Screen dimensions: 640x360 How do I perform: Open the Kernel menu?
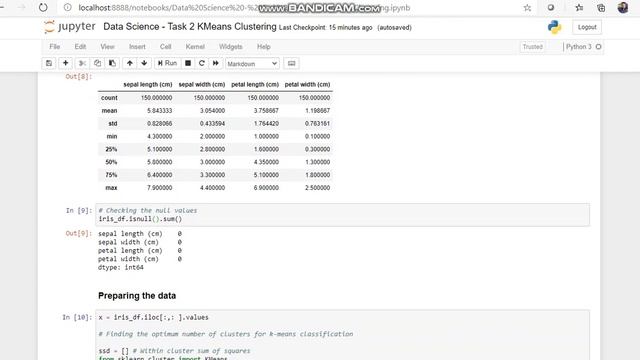195,47
